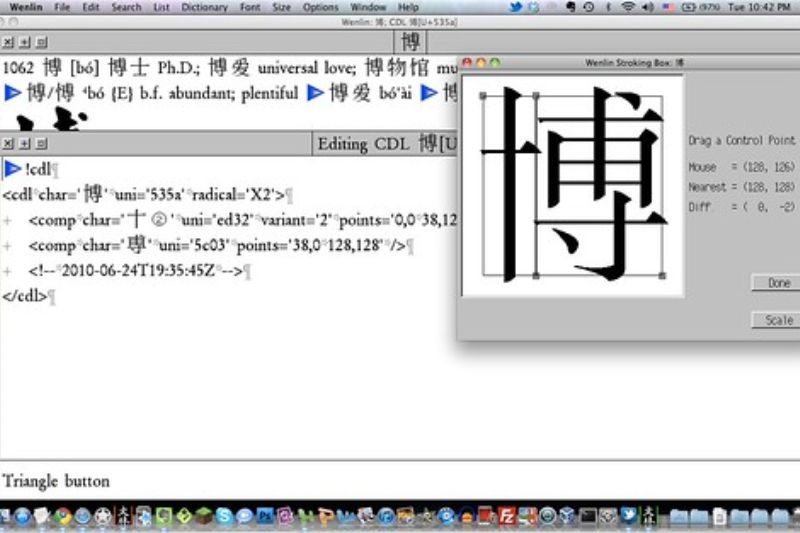800x533 pixels.
Task: Click the plus box icon in the top pane toolbar
Action: 25,42
